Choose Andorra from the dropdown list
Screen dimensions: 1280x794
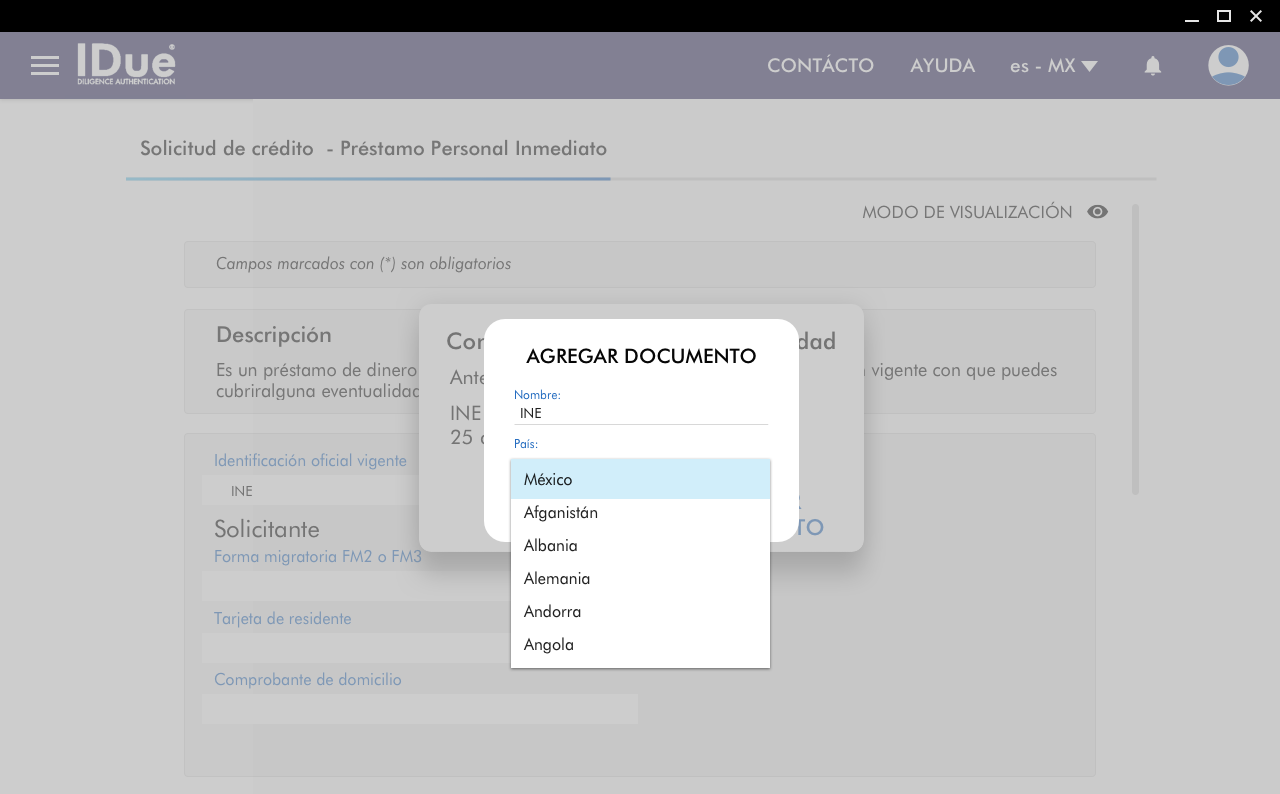[x=640, y=612]
